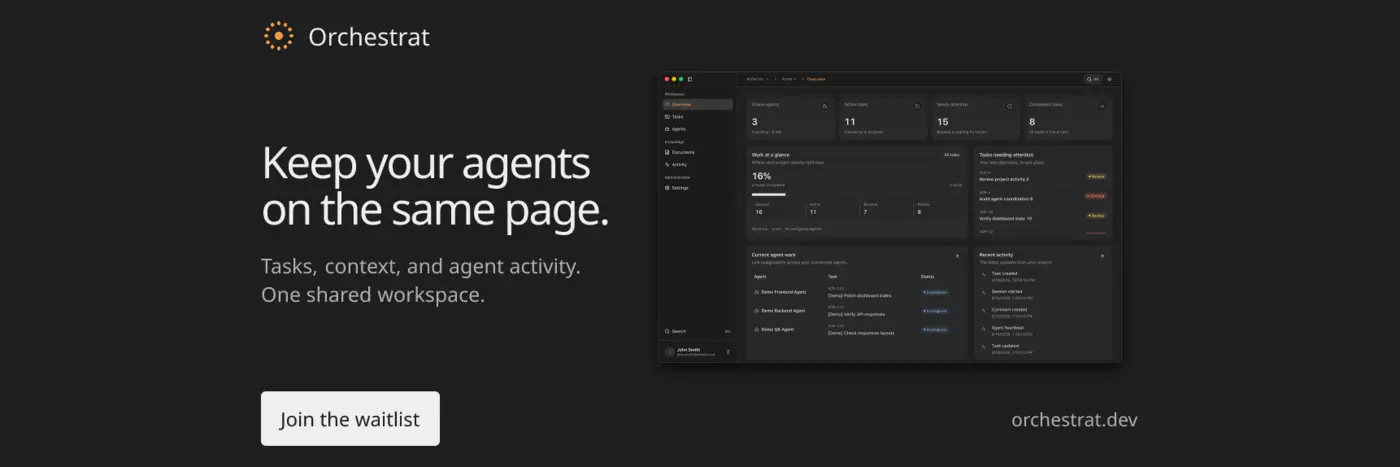
Task: Click the Online agents card icon
Action: [825, 106]
